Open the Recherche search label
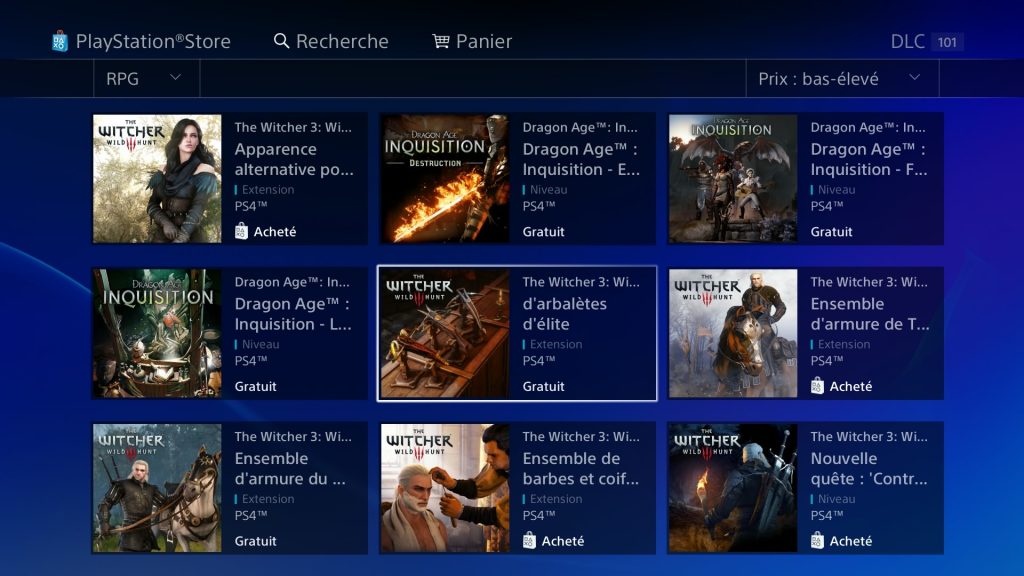The image size is (1024, 576). (x=342, y=41)
